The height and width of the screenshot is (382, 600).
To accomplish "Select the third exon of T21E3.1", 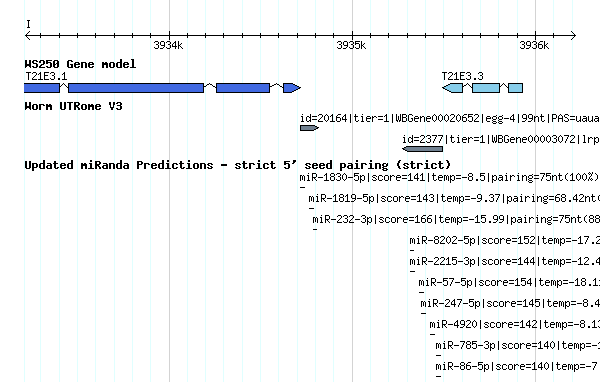I will (x=243, y=88).
